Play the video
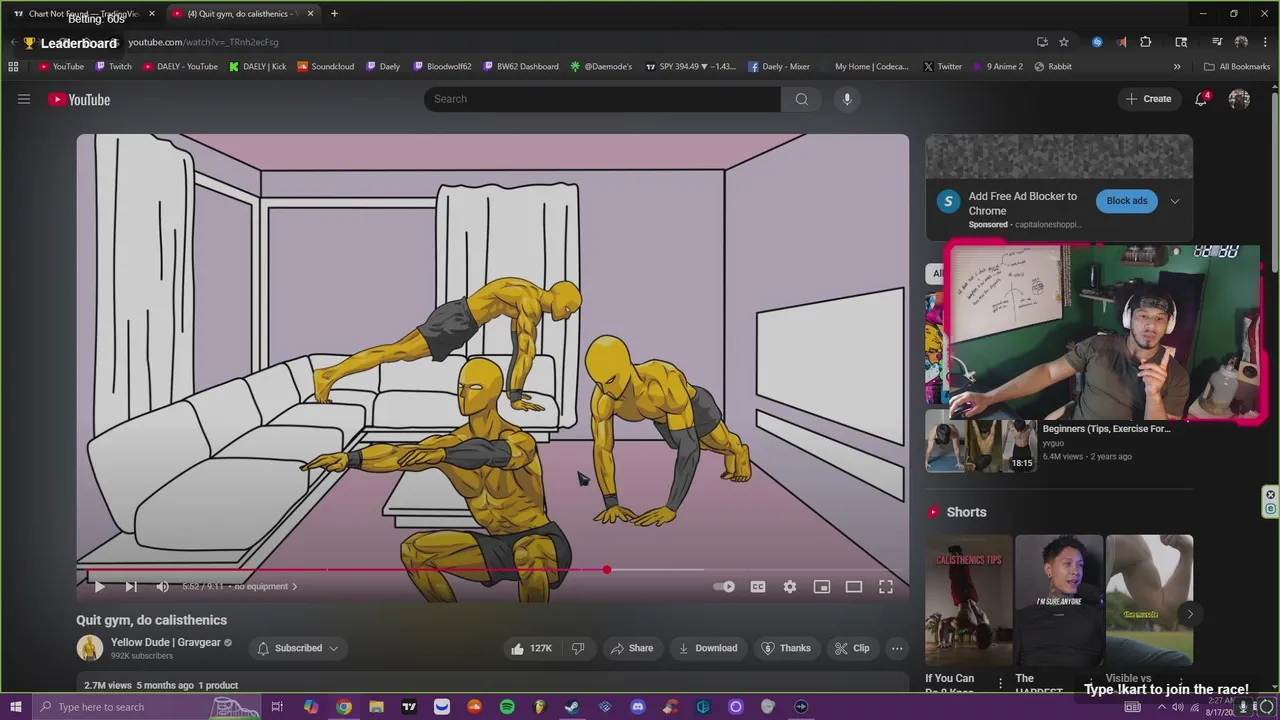This screenshot has height=720, width=1280. coord(99,587)
